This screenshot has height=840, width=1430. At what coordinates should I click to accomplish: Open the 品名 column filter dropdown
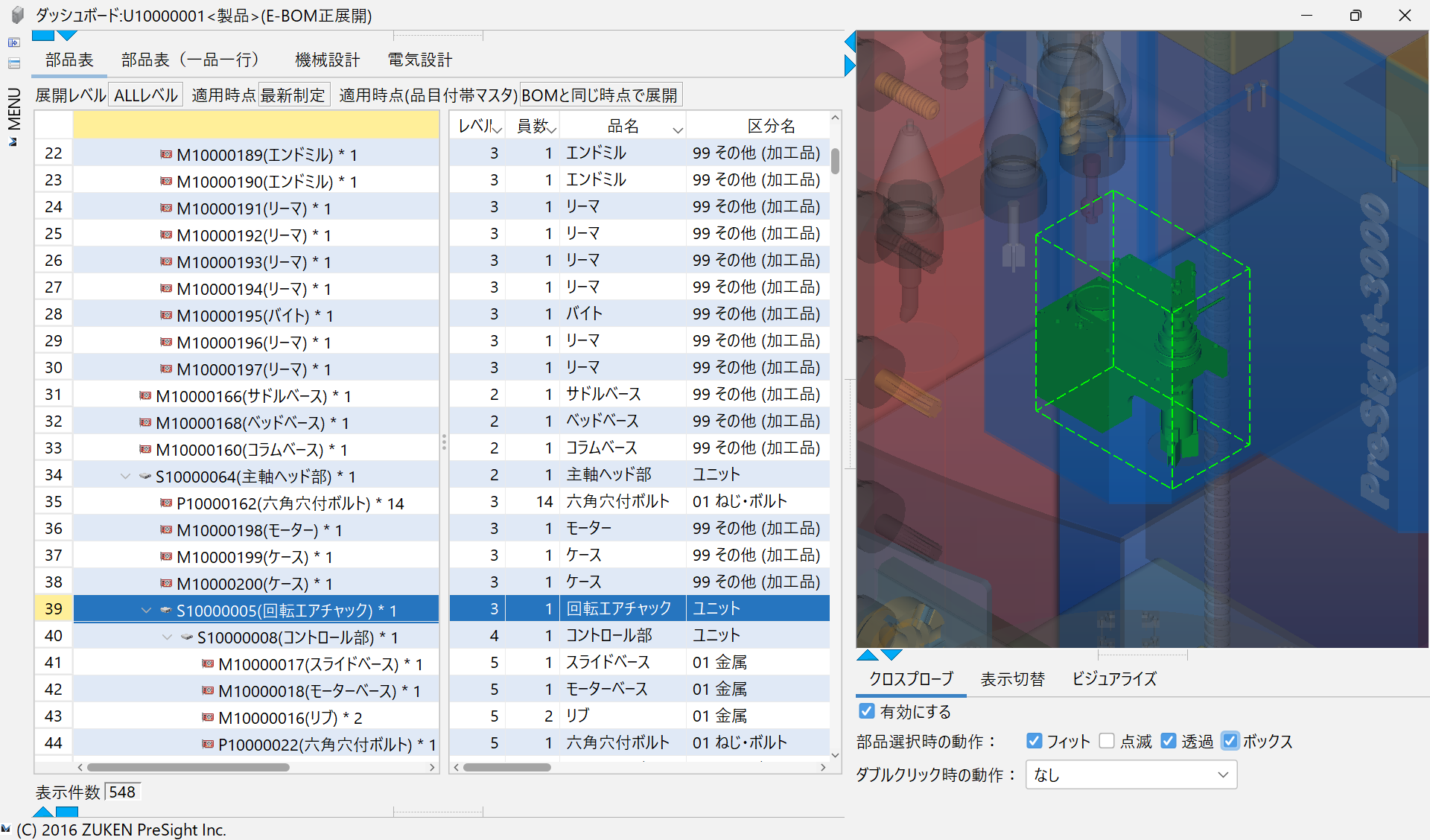pos(678,130)
